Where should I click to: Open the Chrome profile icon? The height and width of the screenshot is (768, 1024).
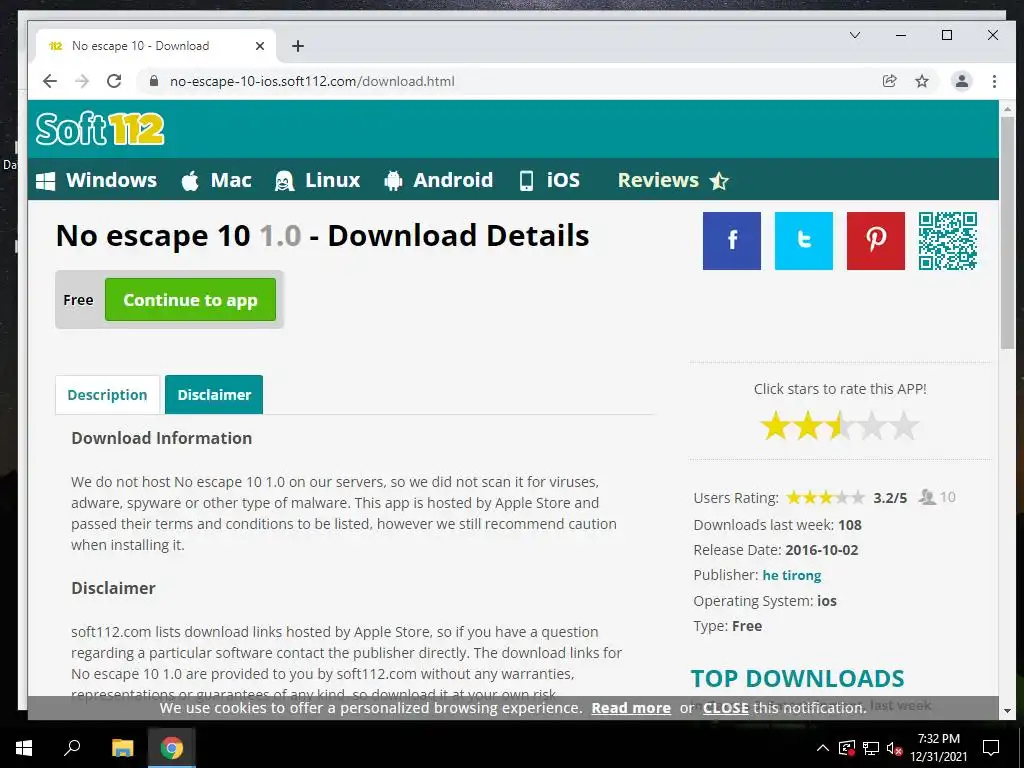click(961, 81)
